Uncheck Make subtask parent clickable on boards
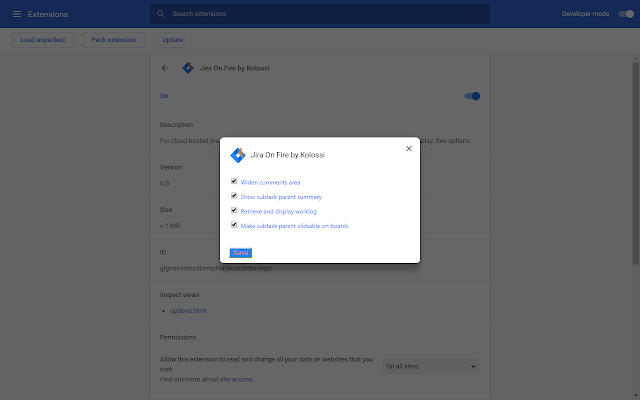The image size is (640, 400). pyautogui.click(x=234, y=225)
